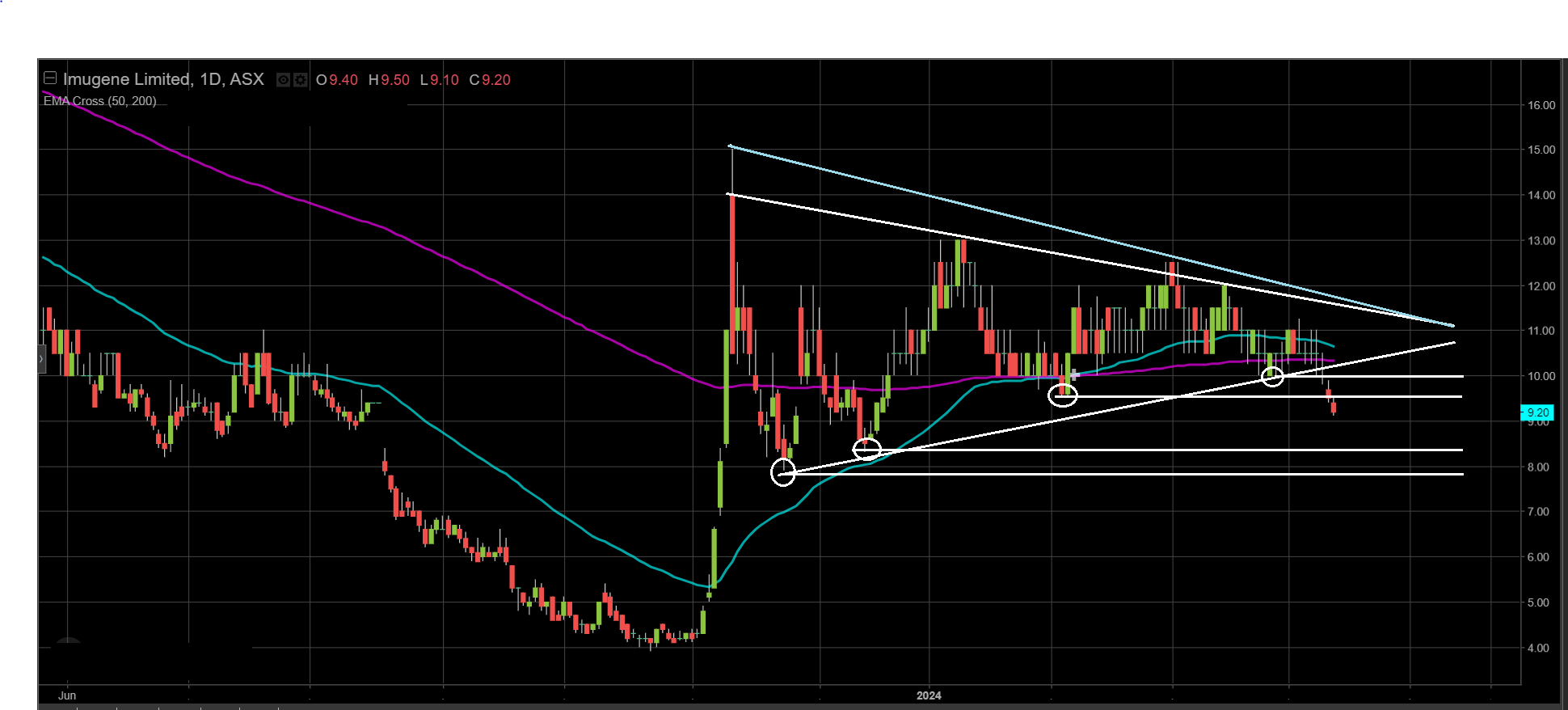
Task: Click the 5.00 price axis label
Action: [1538, 602]
